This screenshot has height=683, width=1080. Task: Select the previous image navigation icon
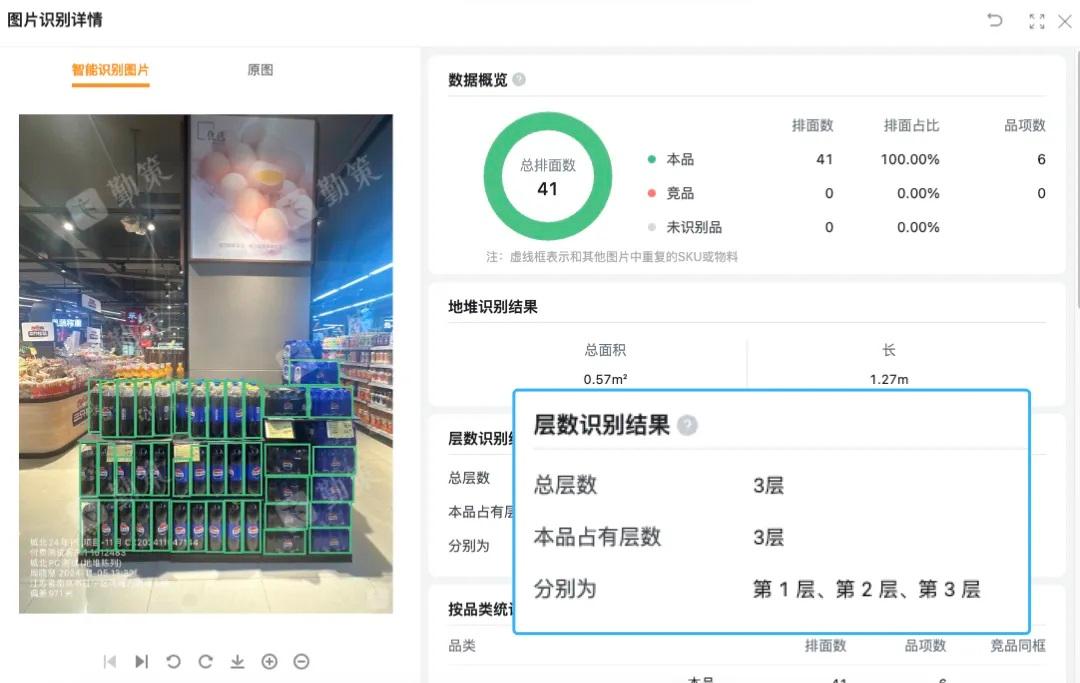click(110, 661)
